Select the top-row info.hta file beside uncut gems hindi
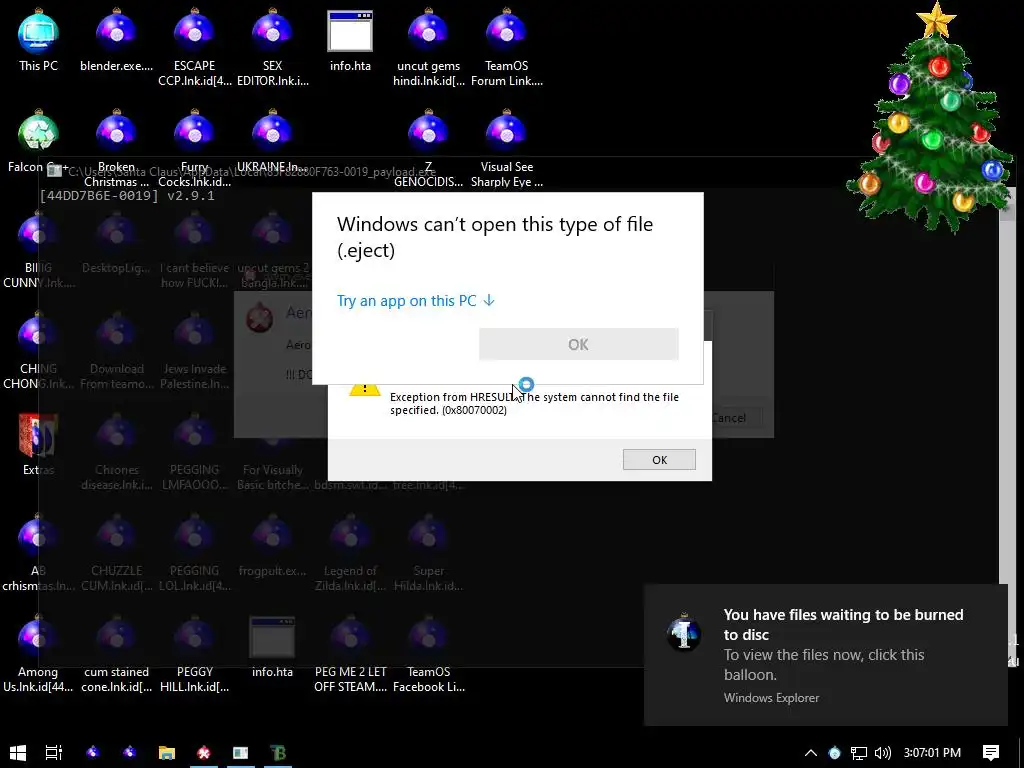Screen dimensions: 1024x768 click(x=350, y=39)
